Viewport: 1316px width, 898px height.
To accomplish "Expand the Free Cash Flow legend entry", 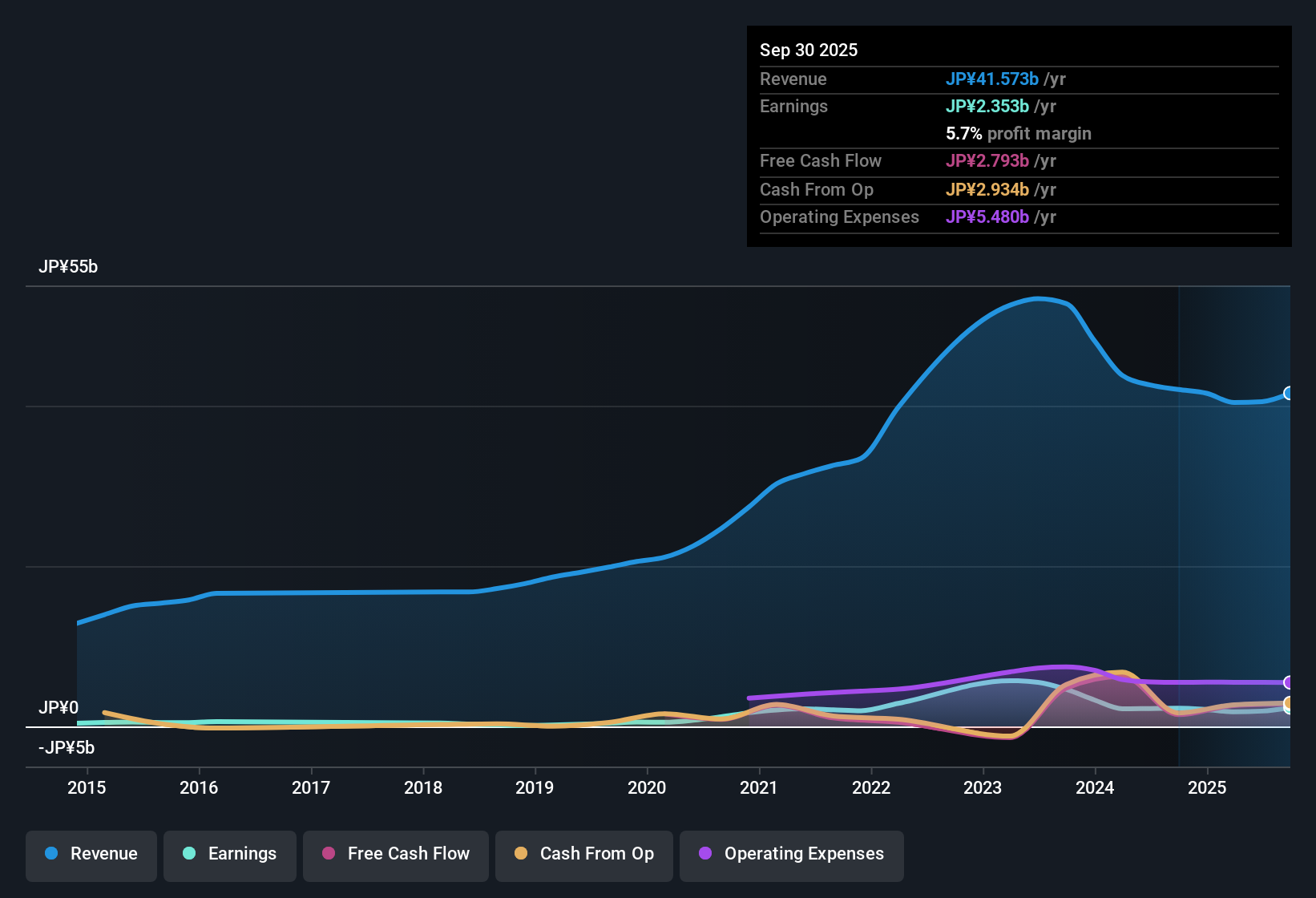I will pos(395,856).
